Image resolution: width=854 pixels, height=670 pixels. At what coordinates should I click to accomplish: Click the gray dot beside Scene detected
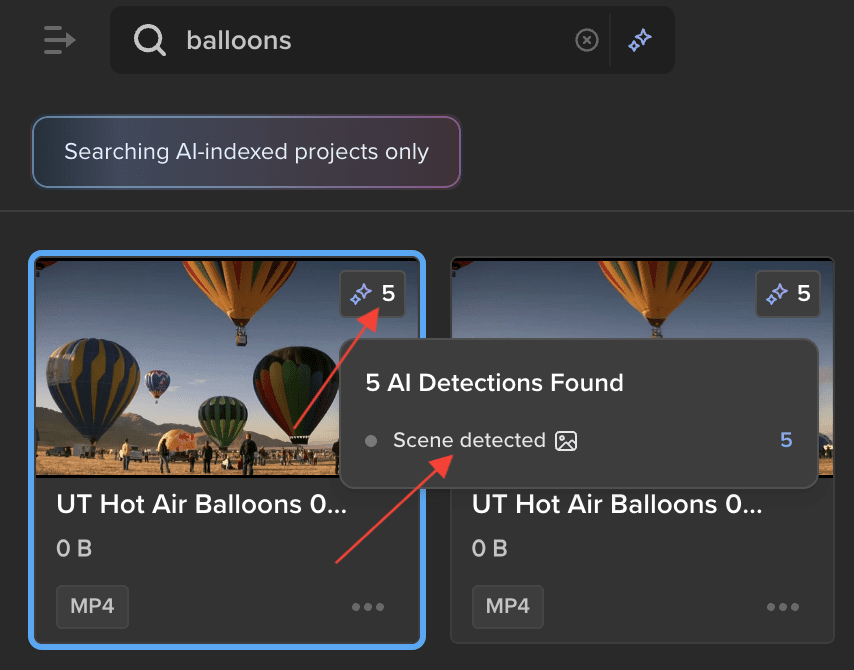pos(371,441)
